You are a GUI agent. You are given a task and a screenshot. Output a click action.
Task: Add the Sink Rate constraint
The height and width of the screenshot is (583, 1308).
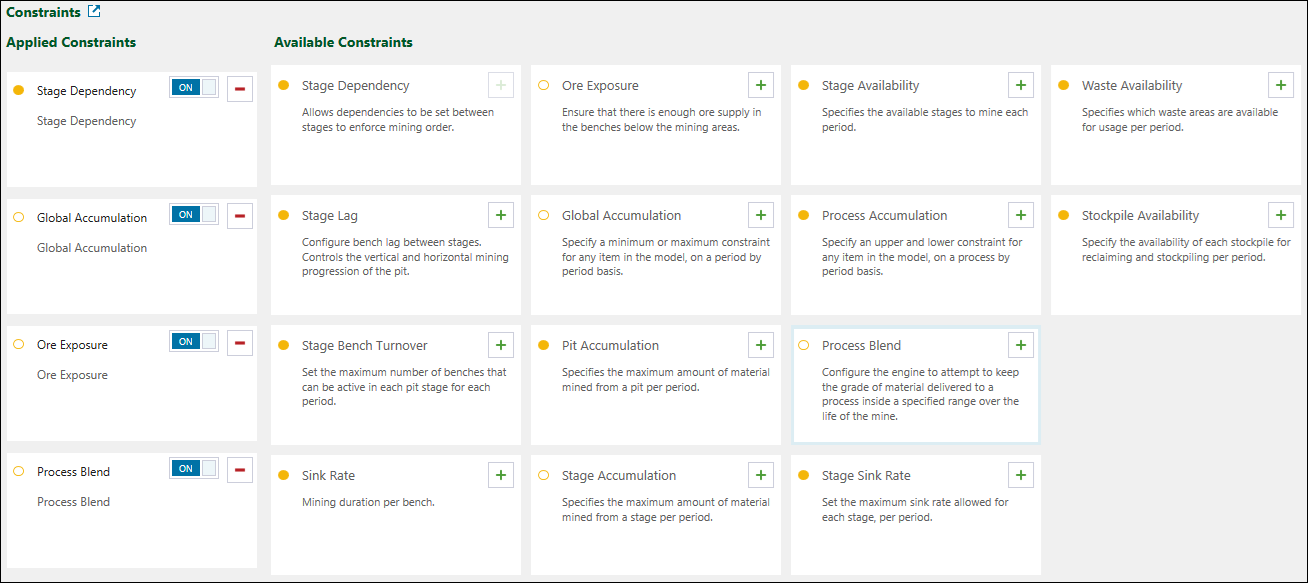click(x=500, y=475)
